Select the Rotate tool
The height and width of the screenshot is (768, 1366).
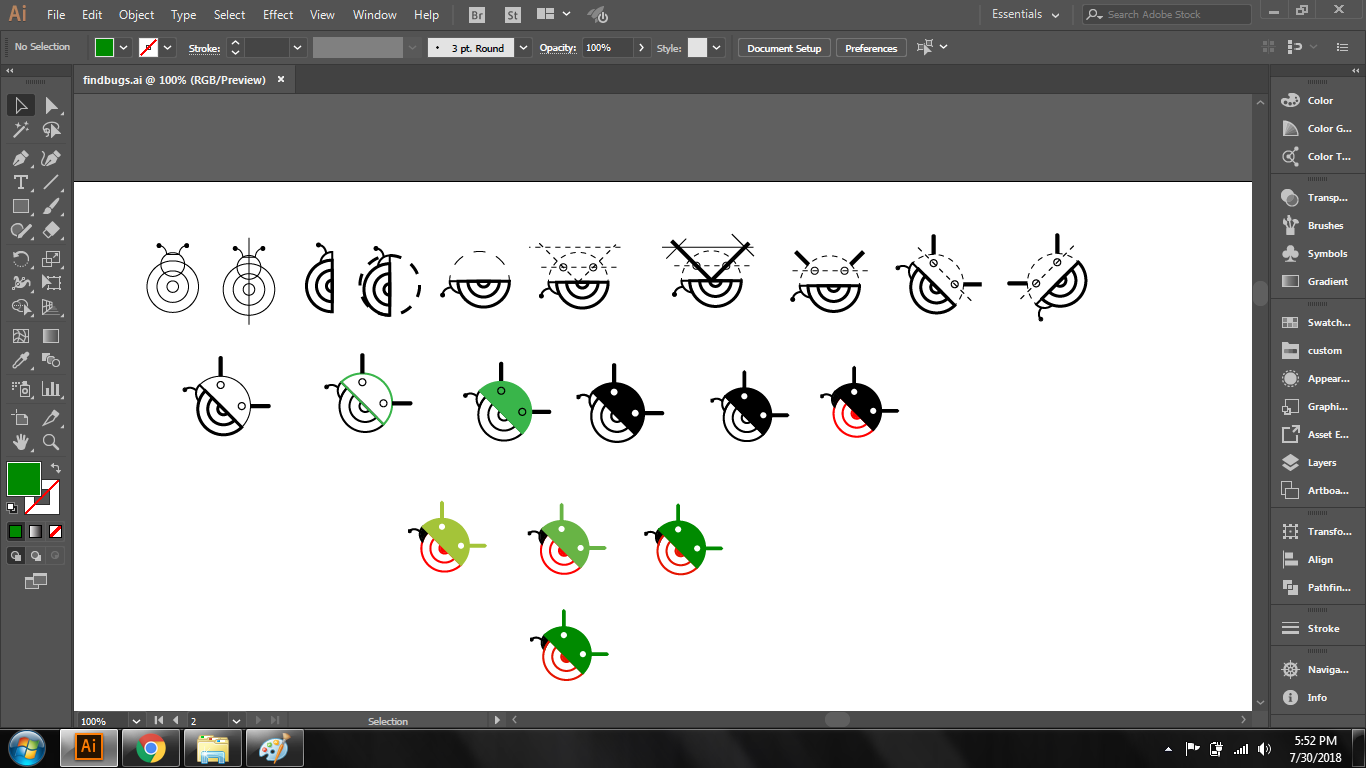20,259
